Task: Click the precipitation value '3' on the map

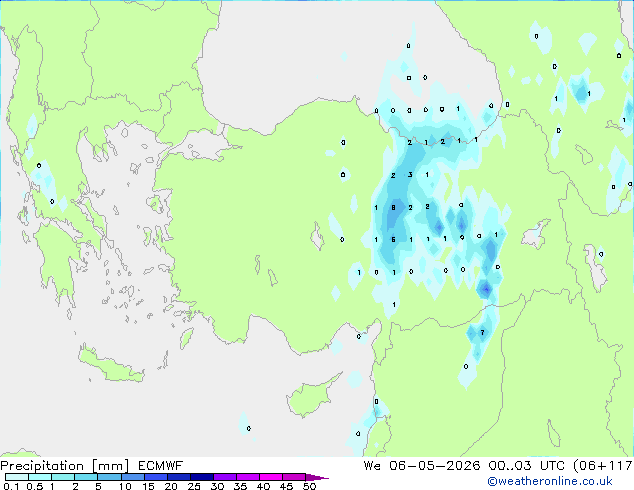Action: [410, 175]
